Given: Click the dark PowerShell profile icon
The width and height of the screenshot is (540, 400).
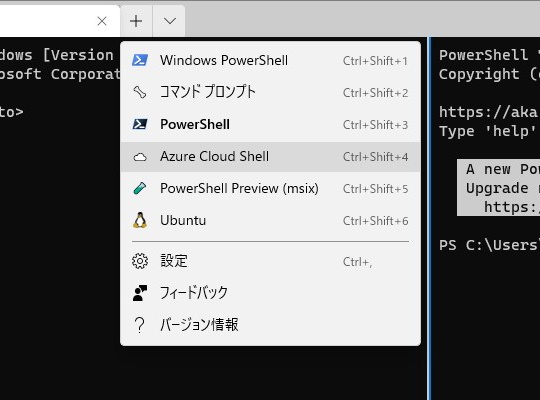Looking at the screenshot, I should click(140, 124).
